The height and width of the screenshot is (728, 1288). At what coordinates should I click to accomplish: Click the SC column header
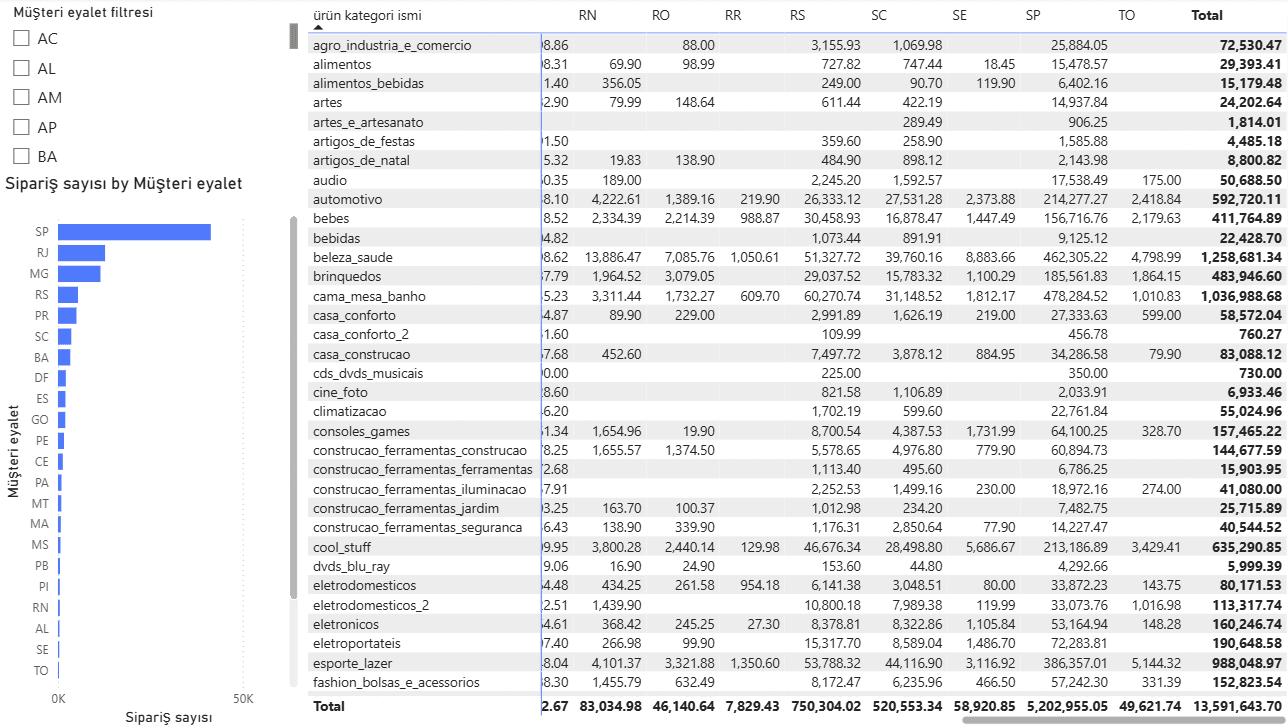coord(879,15)
